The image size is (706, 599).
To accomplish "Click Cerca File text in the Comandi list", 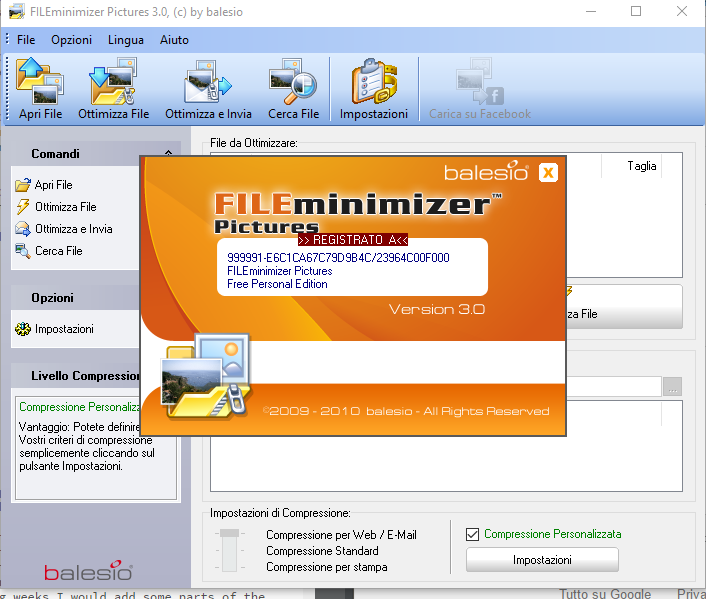I will tap(59, 251).
